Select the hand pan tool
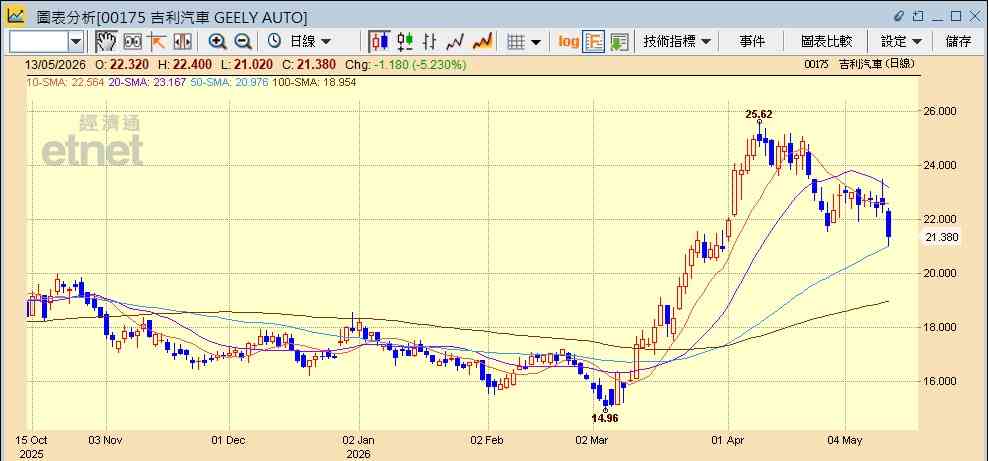This screenshot has height=461, width=989. tap(107, 42)
